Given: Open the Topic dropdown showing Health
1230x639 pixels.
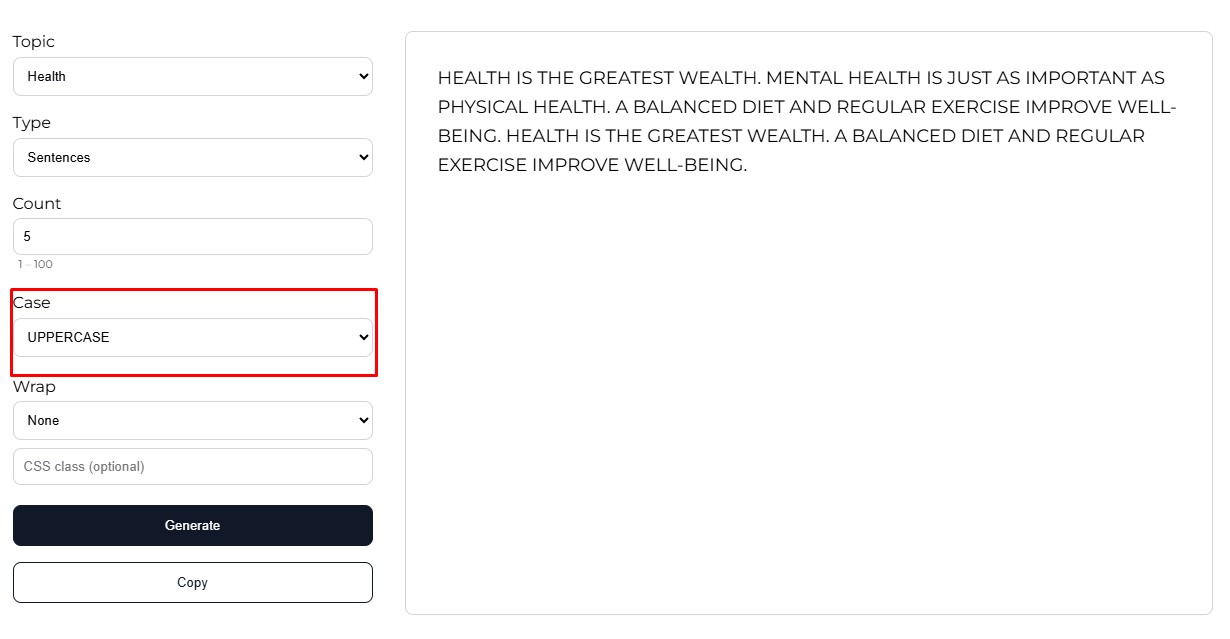Looking at the screenshot, I should pyautogui.click(x=192, y=76).
